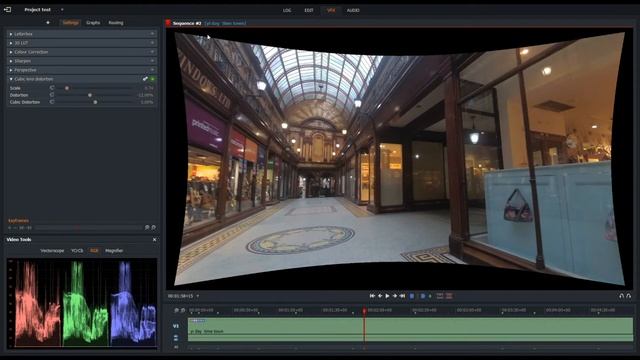Expand the Letterbox effect section

click(x=11, y=34)
